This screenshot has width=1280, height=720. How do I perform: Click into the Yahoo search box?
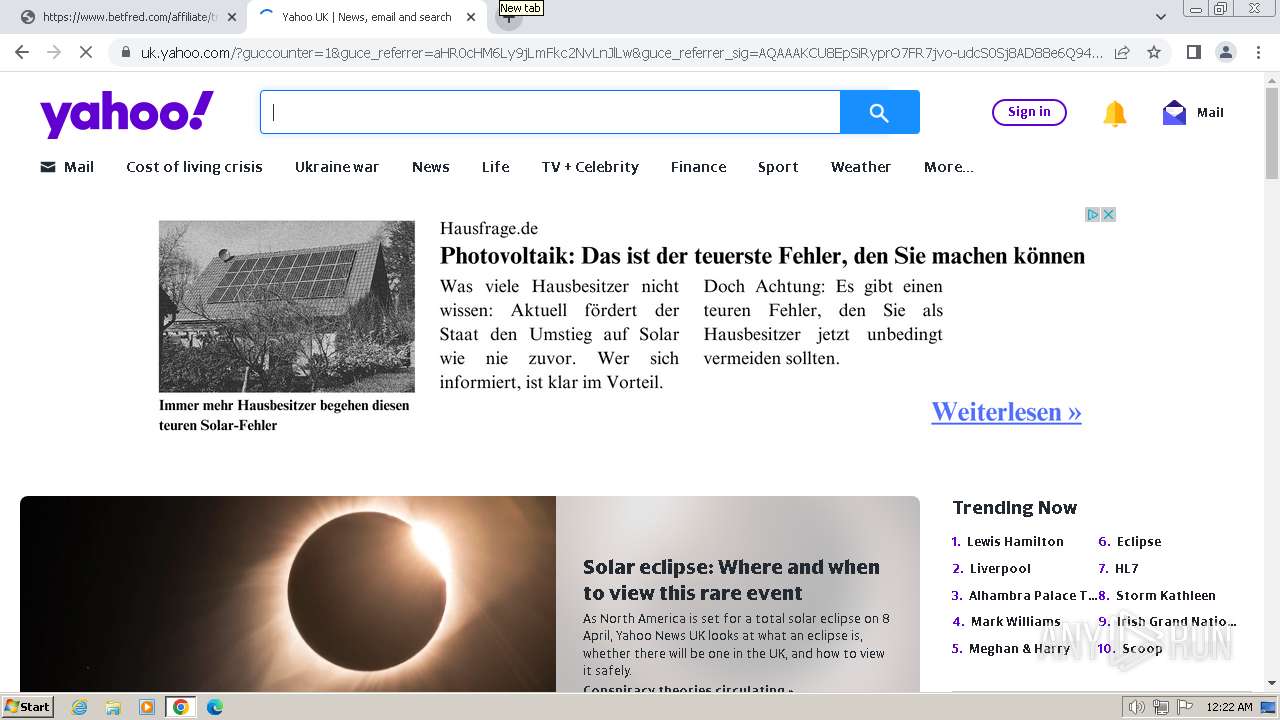[x=550, y=113]
